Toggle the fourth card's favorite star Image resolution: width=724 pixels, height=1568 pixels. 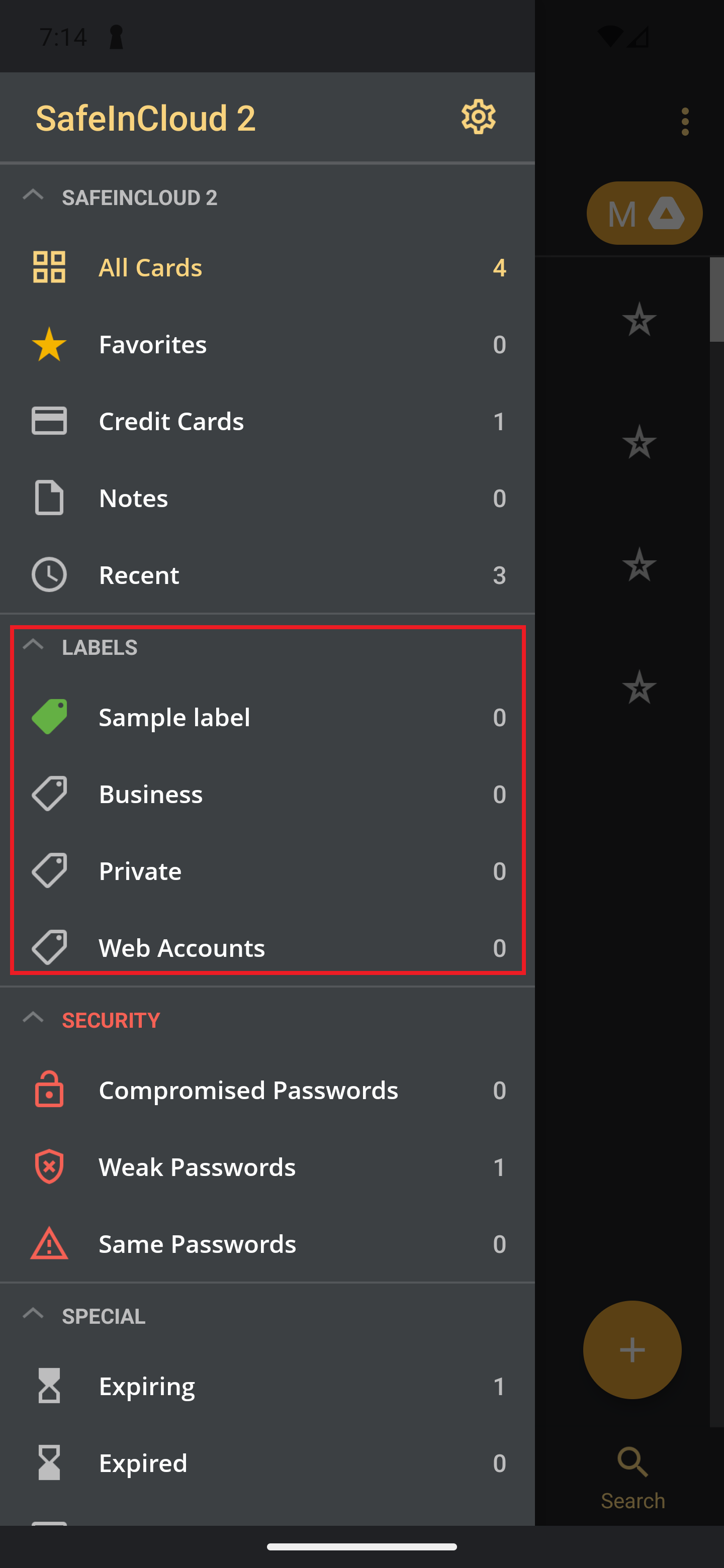(639, 687)
